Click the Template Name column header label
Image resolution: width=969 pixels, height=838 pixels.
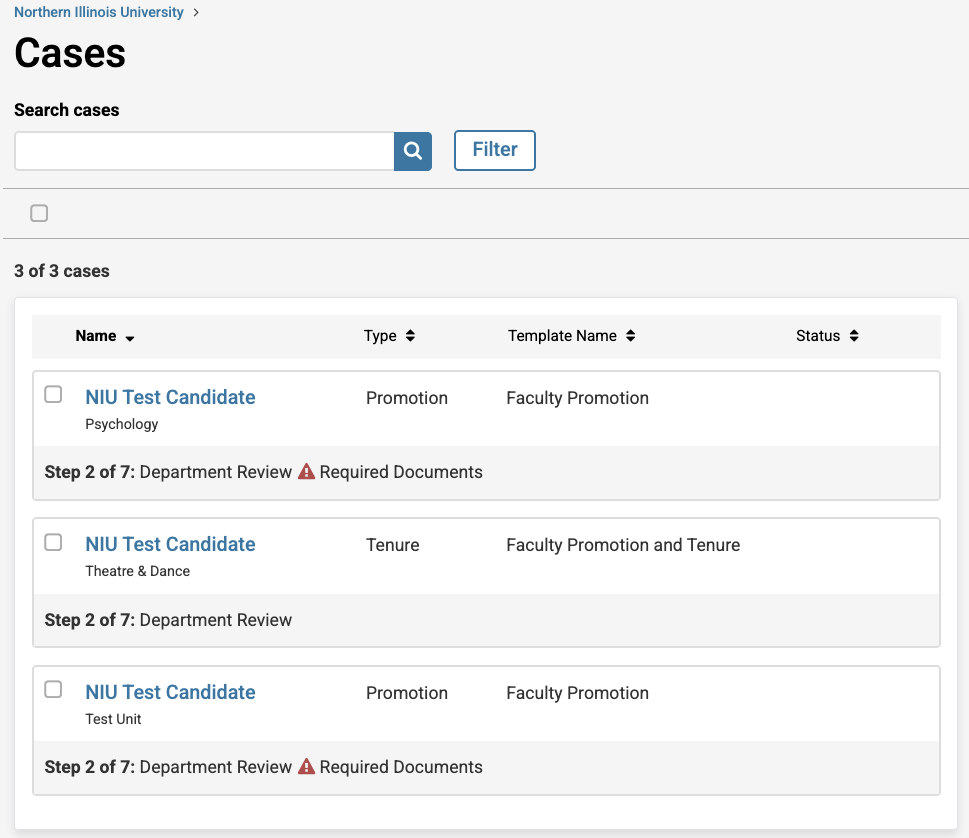click(x=562, y=336)
